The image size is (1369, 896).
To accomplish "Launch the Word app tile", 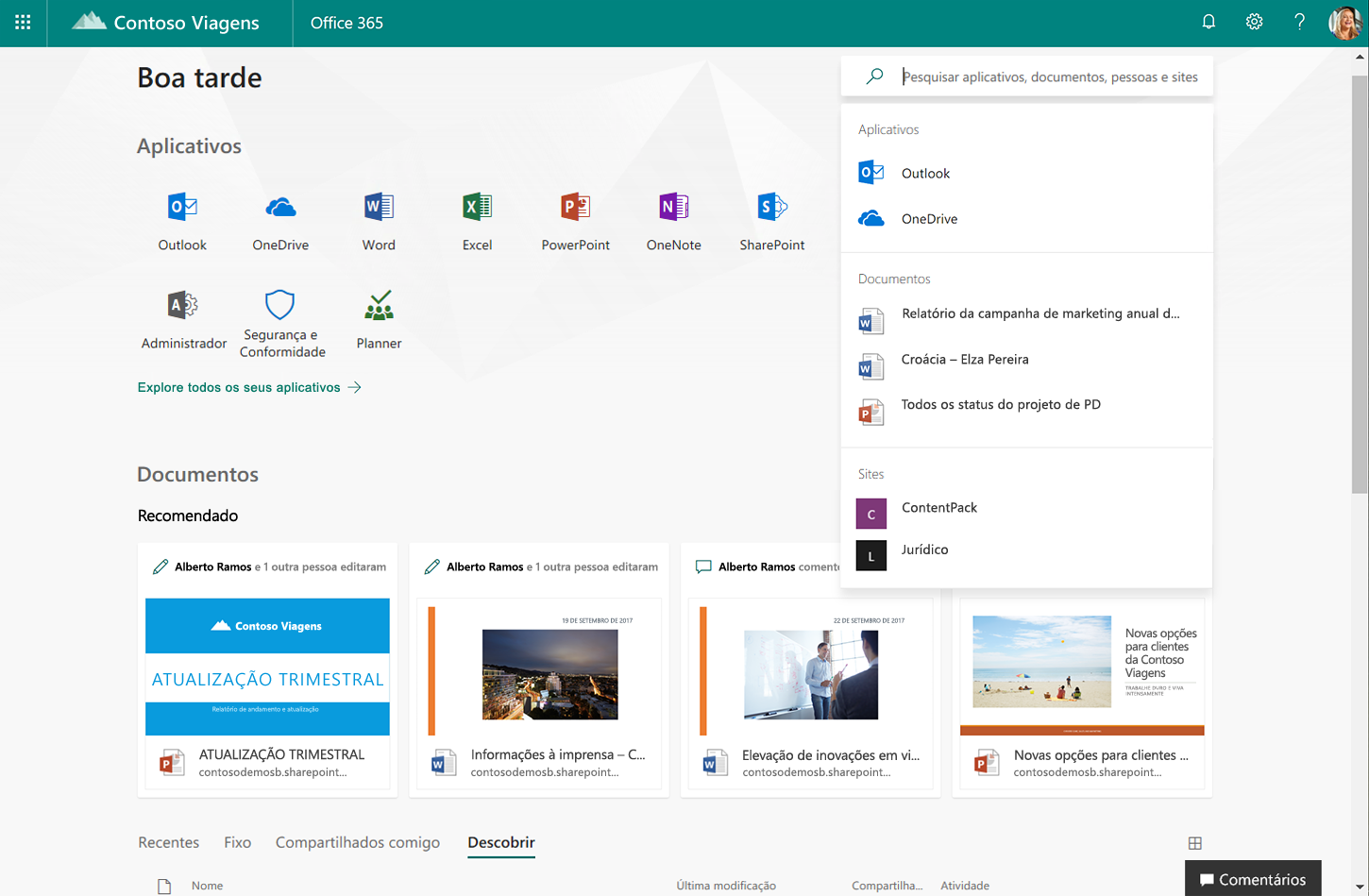I will pyautogui.click(x=379, y=221).
